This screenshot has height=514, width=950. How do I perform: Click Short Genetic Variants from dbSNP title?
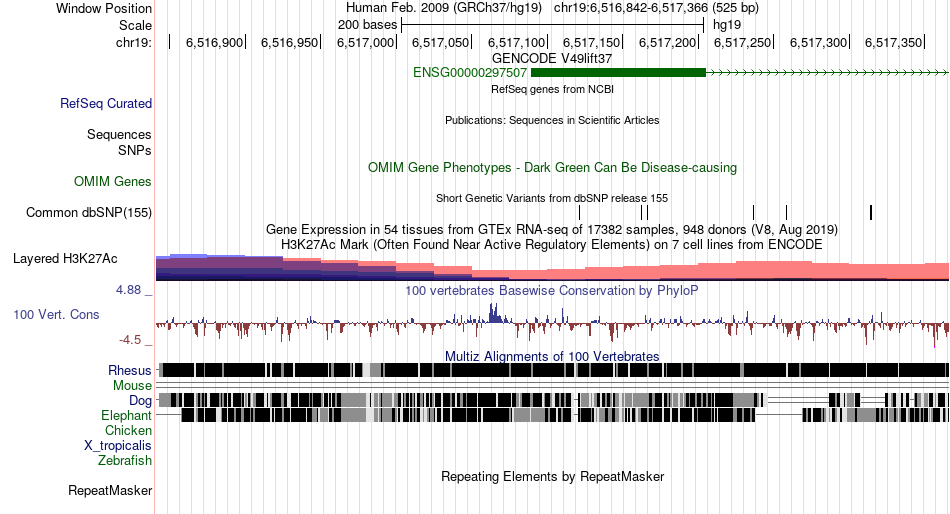click(552, 198)
